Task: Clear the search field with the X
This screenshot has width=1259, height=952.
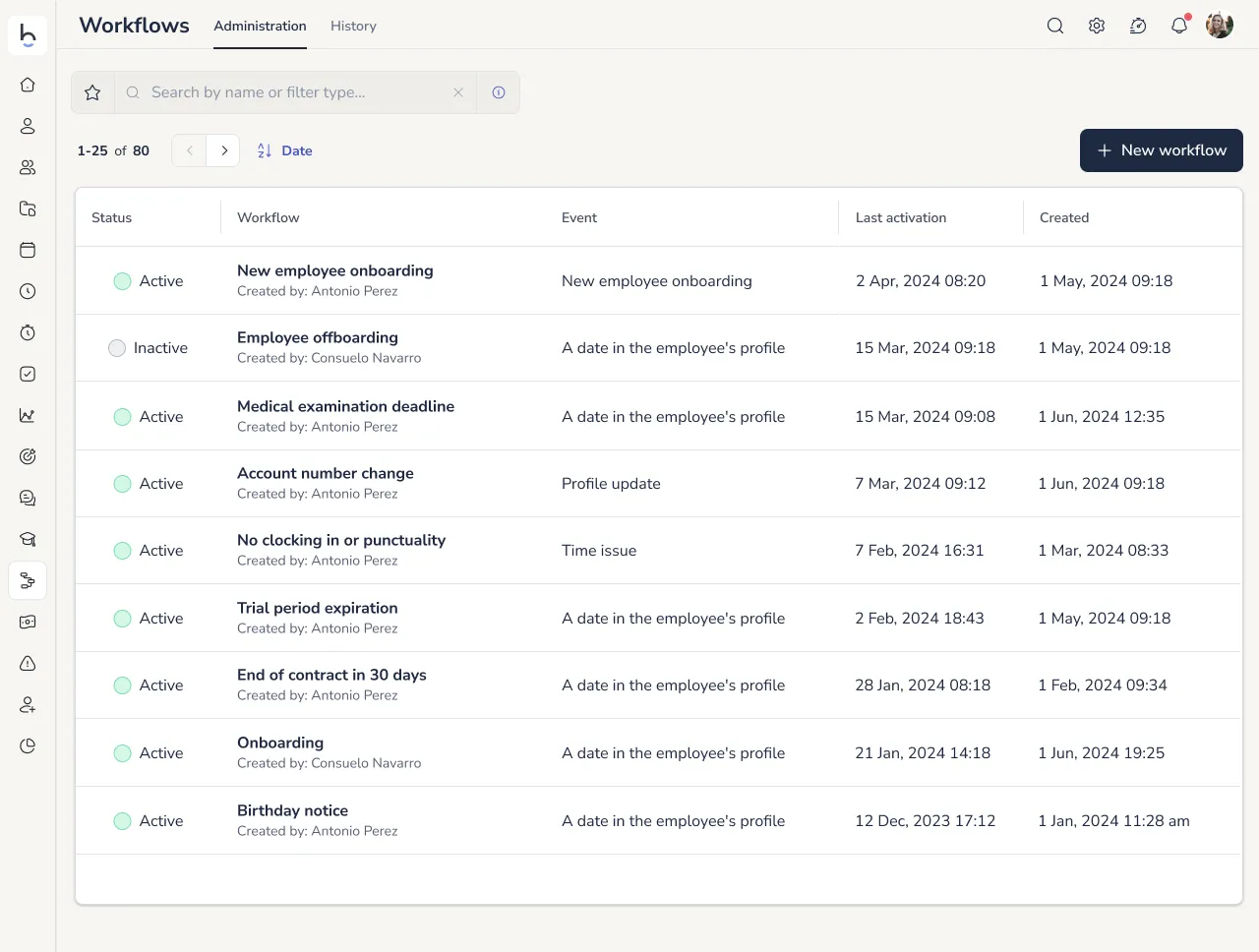Action: pos(458,92)
